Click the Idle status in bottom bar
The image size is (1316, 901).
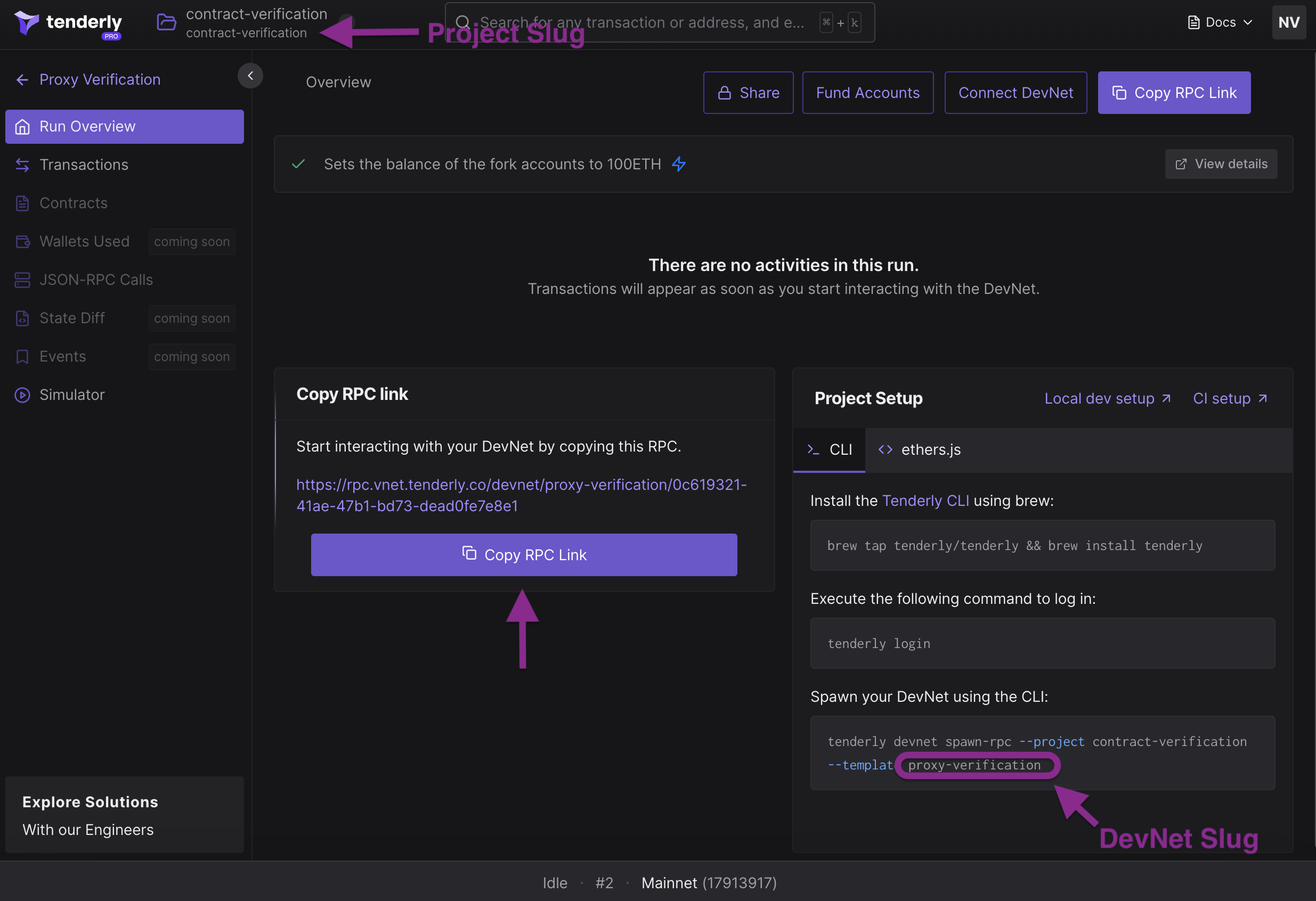(555, 883)
